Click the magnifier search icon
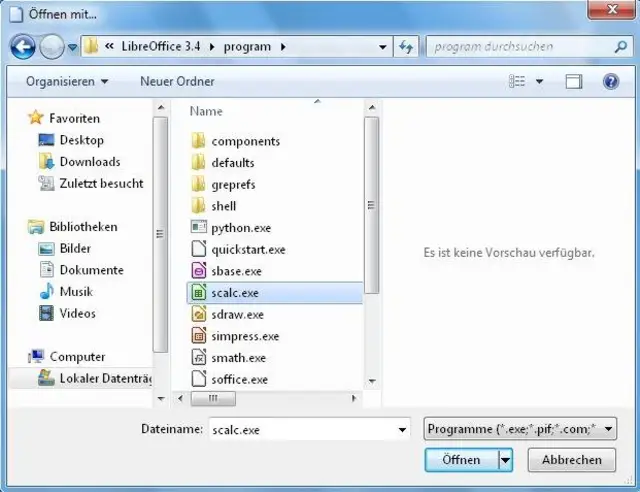Image resolution: width=640 pixels, height=492 pixels. pyautogui.click(x=621, y=47)
